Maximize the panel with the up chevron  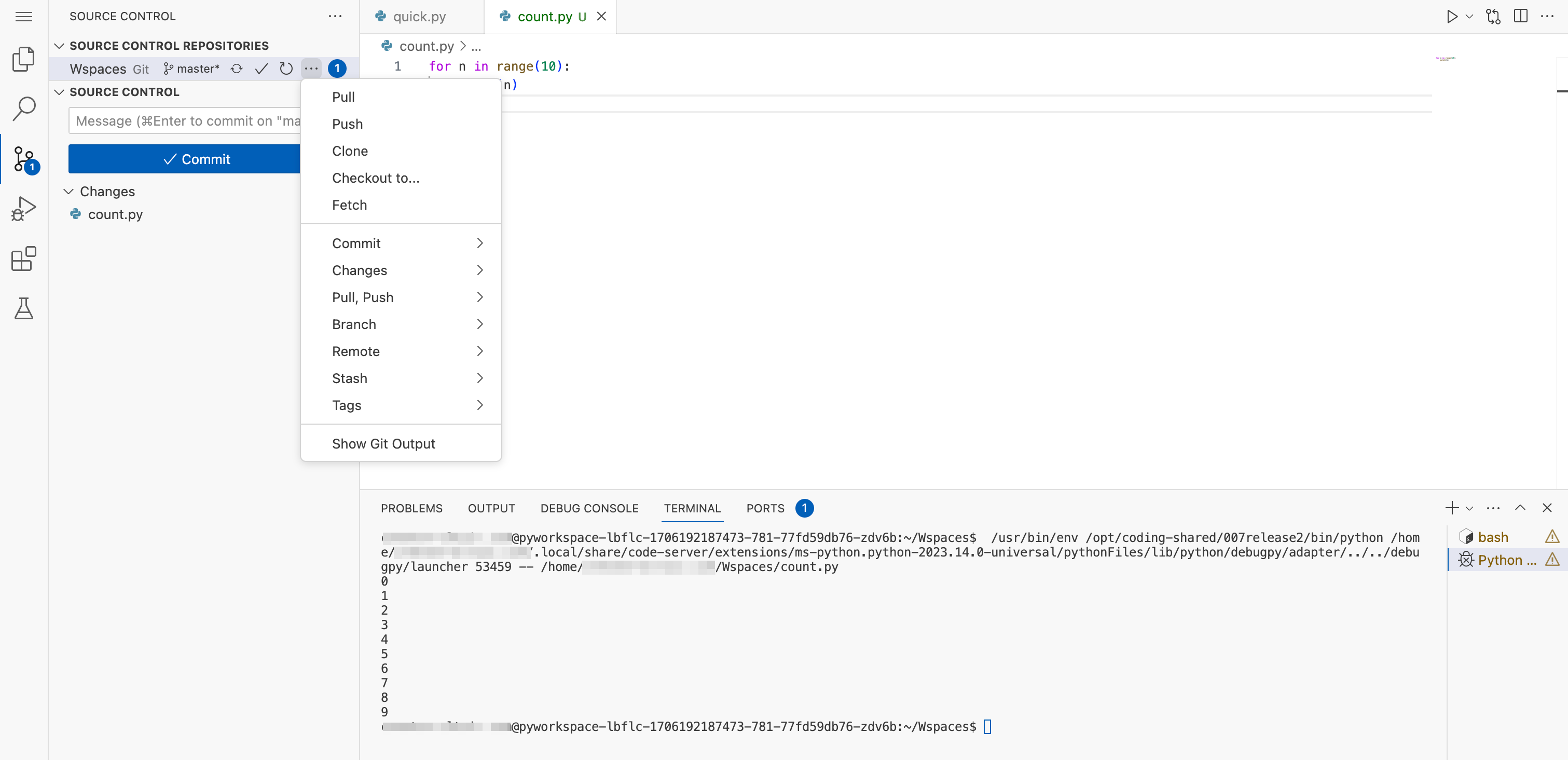click(x=1520, y=508)
